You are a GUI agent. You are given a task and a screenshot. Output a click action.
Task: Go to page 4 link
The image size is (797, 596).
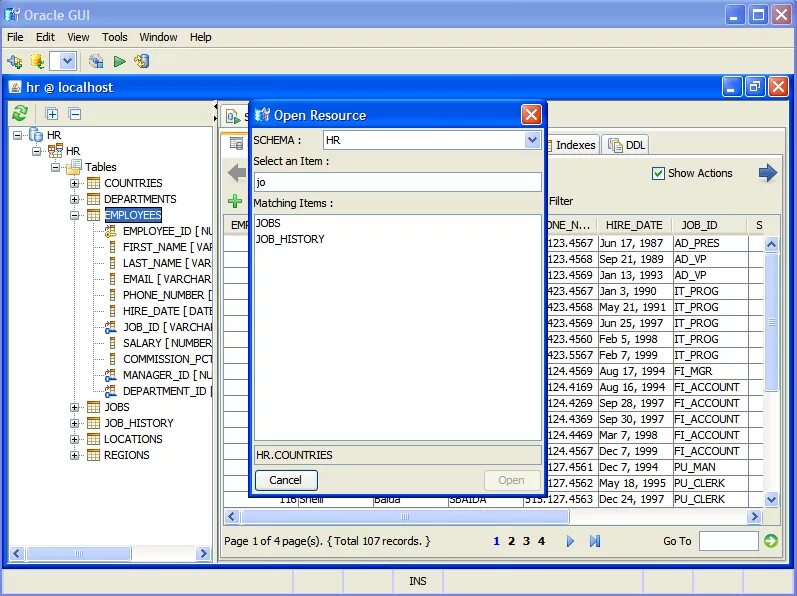pos(541,541)
